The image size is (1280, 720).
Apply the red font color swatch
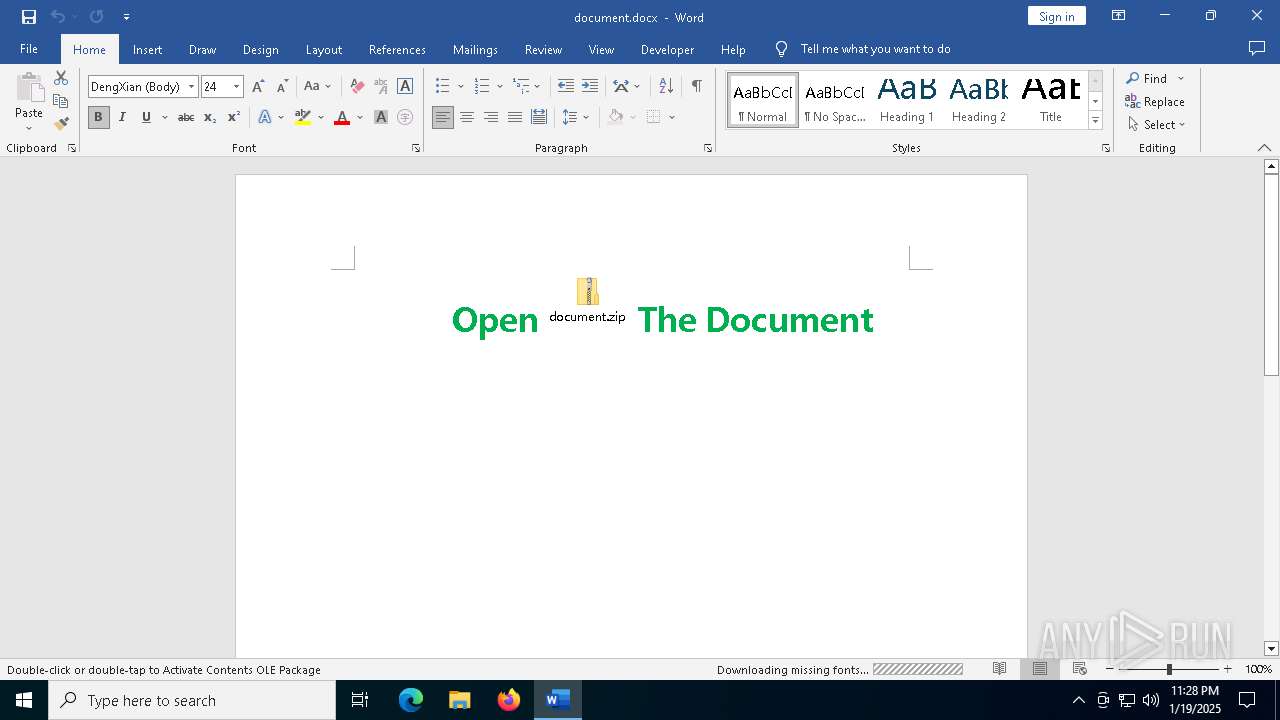tap(342, 117)
